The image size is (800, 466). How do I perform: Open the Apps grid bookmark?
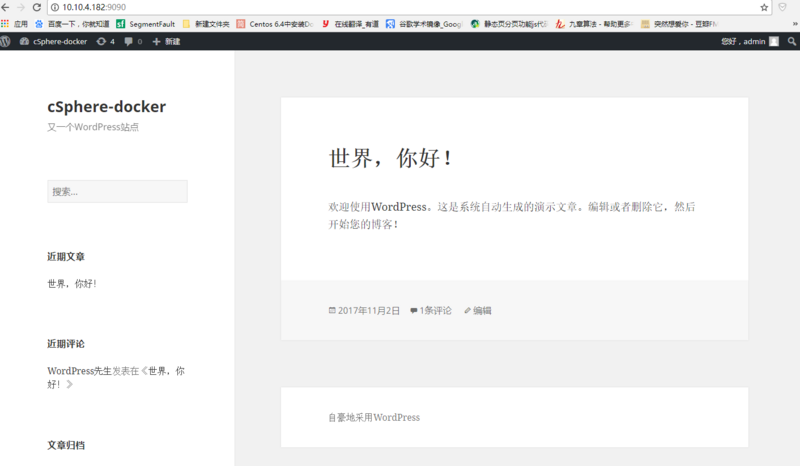[x=14, y=24]
